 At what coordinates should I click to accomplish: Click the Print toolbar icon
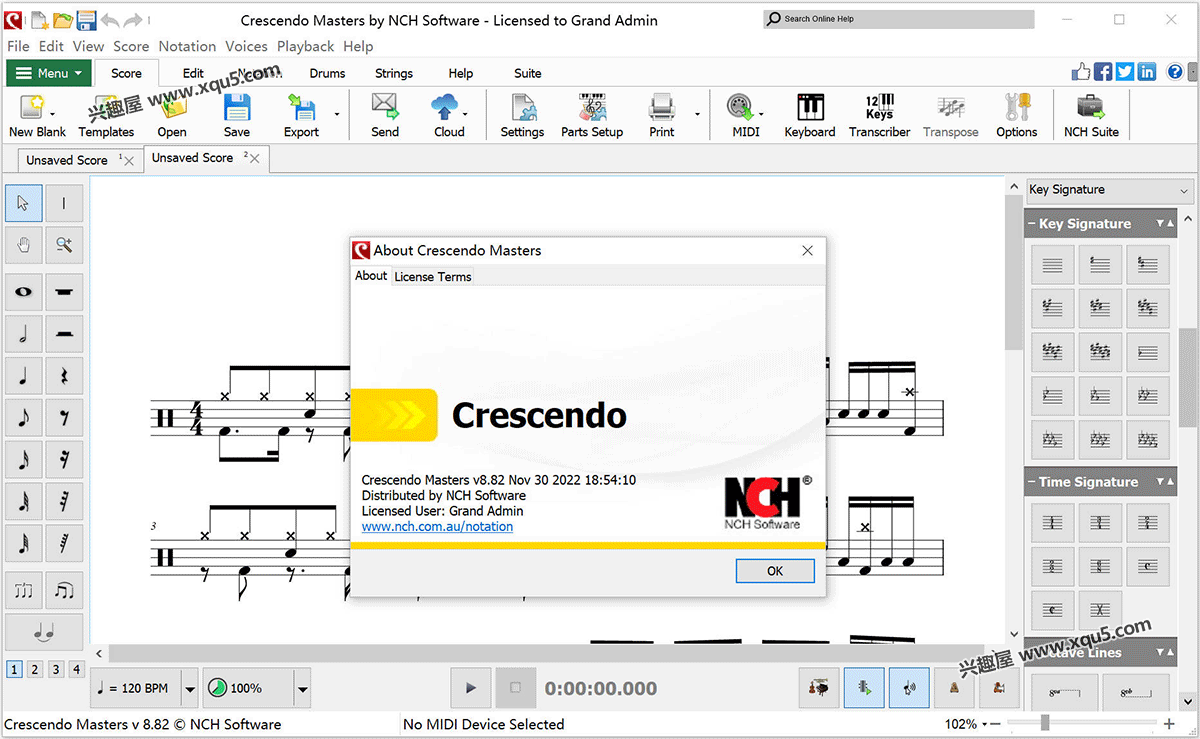(662, 115)
